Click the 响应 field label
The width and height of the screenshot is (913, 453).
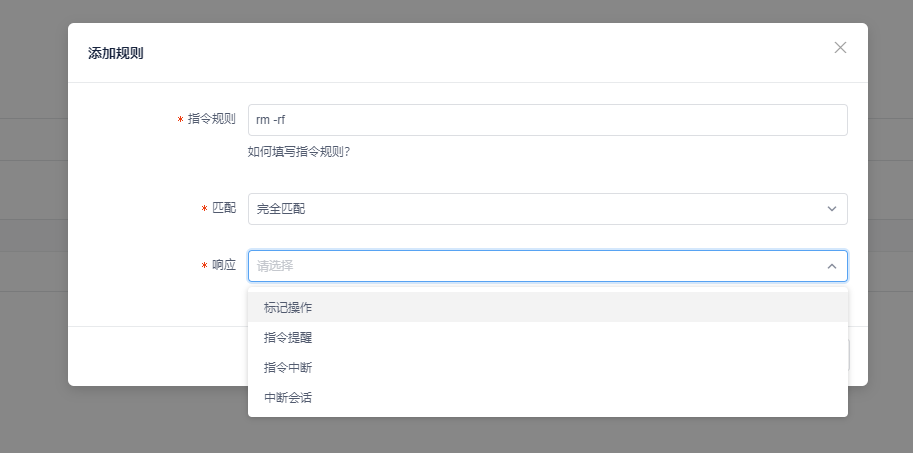pos(224,266)
